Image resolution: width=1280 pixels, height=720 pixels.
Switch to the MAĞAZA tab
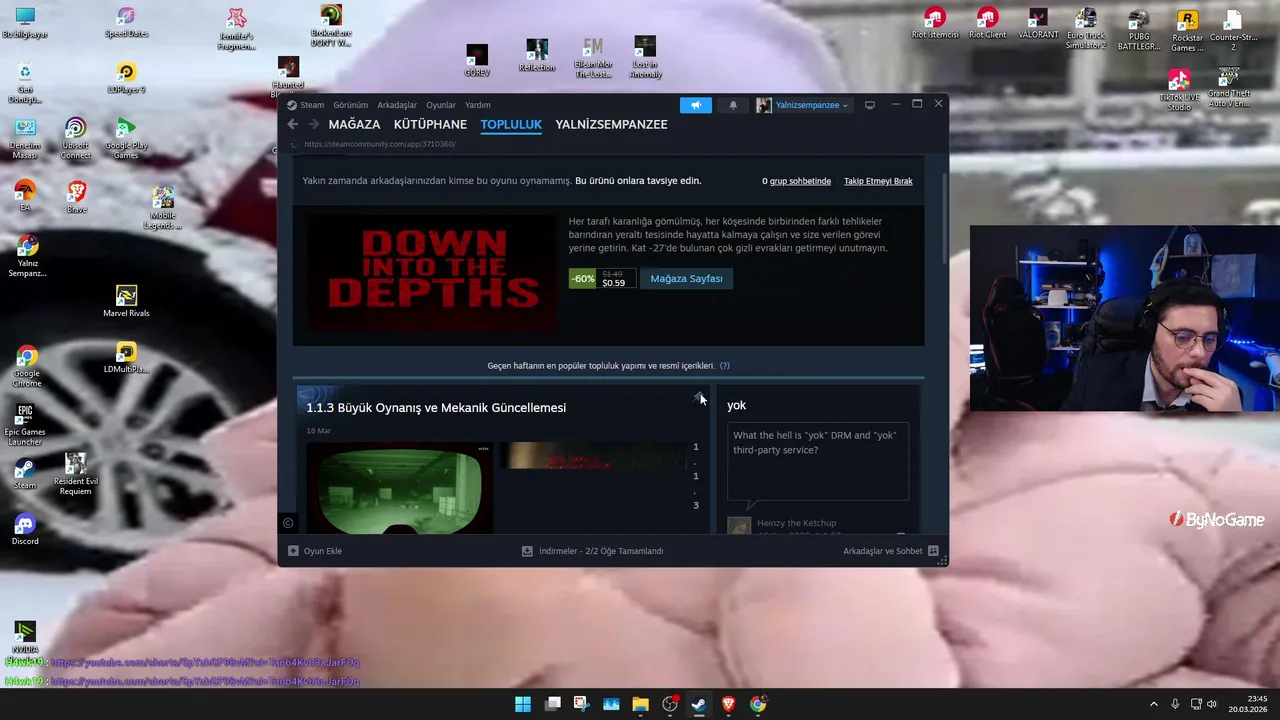pyautogui.click(x=354, y=124)
